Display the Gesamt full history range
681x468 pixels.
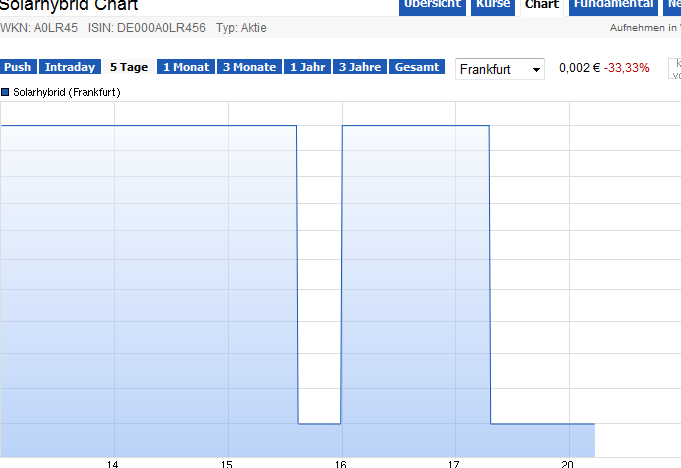416,67
